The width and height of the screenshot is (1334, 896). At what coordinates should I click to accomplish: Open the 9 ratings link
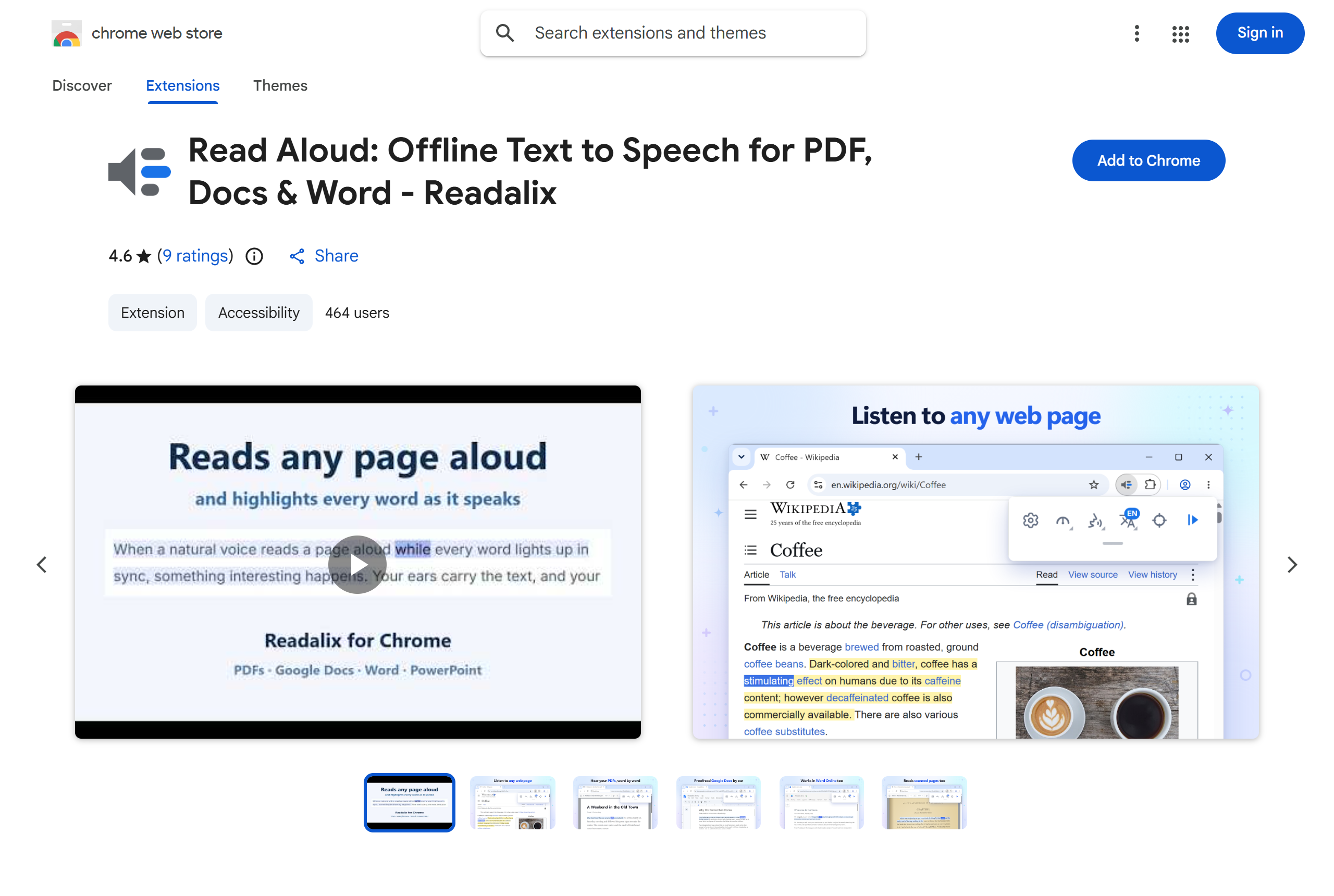(195, 256)
